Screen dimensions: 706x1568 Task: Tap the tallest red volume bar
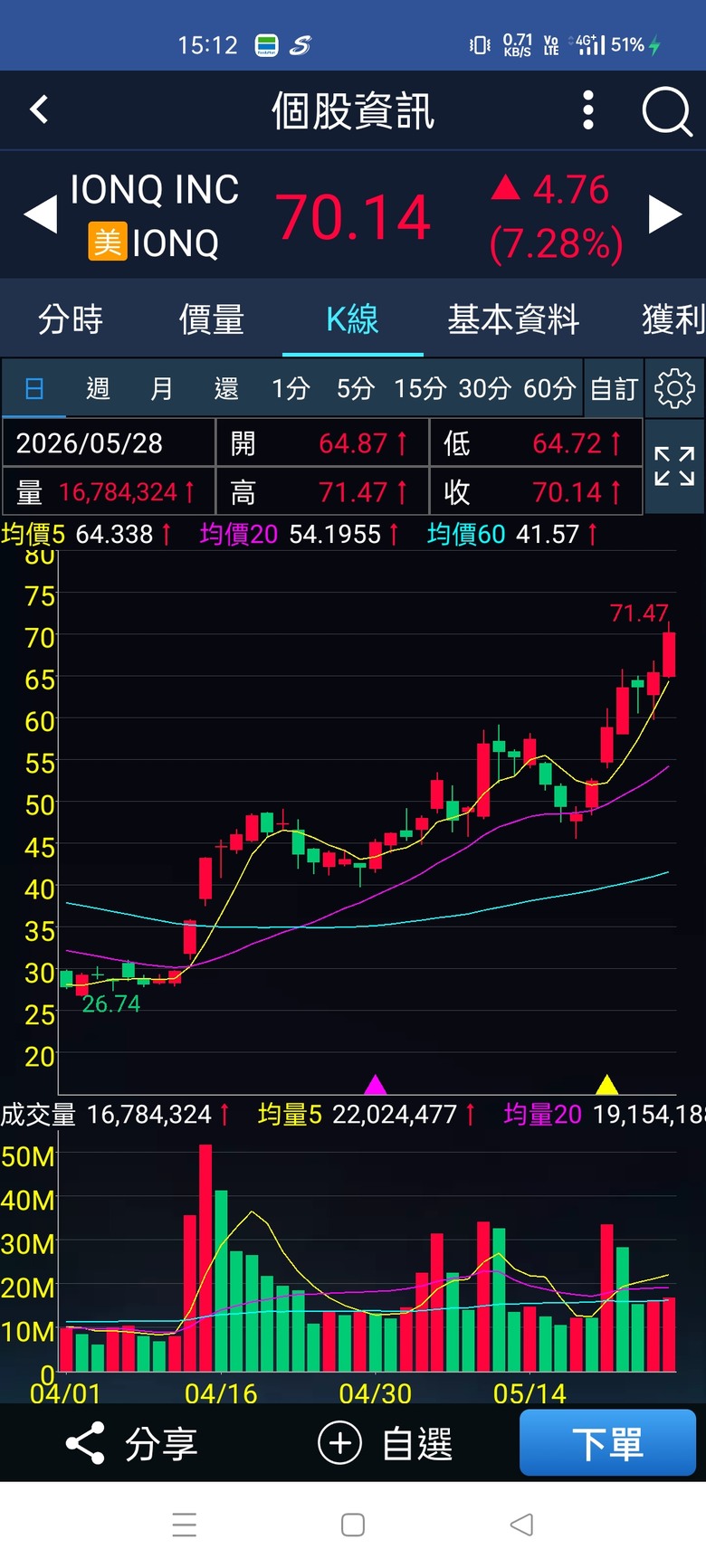tap(205, 1258)
